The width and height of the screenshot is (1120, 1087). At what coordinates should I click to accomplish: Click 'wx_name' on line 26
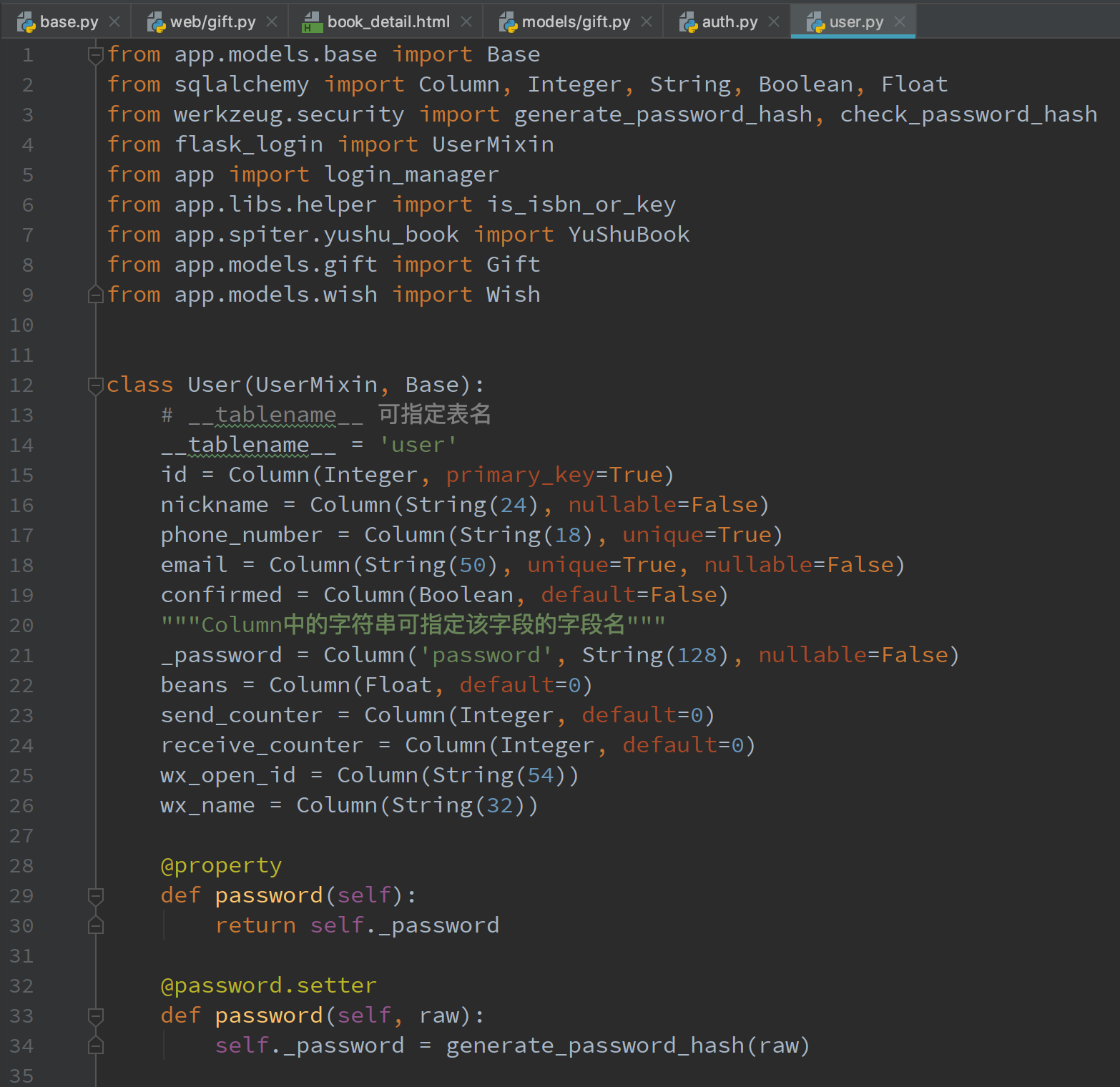[x=207, y=805]
